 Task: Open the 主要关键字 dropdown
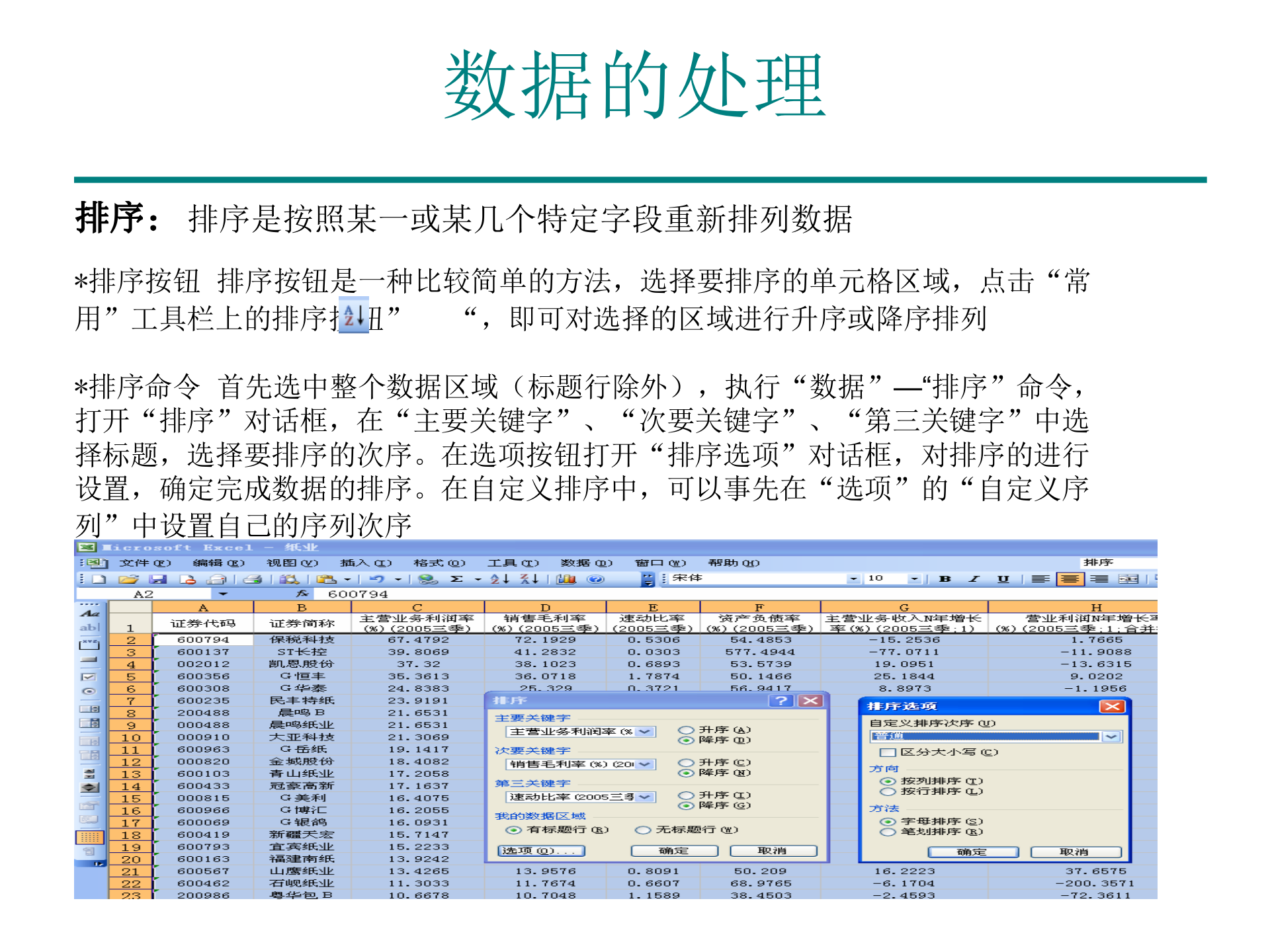click(x=644, y=733)
